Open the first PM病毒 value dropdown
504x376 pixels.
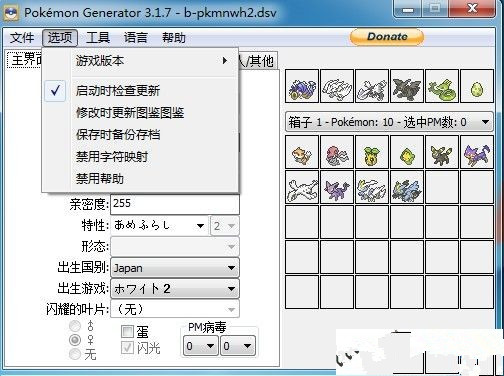[200, 346]
